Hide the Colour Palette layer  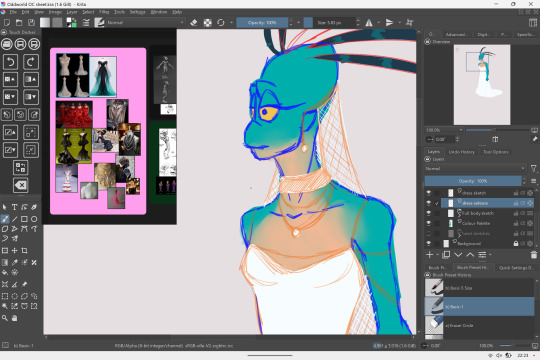428,223
